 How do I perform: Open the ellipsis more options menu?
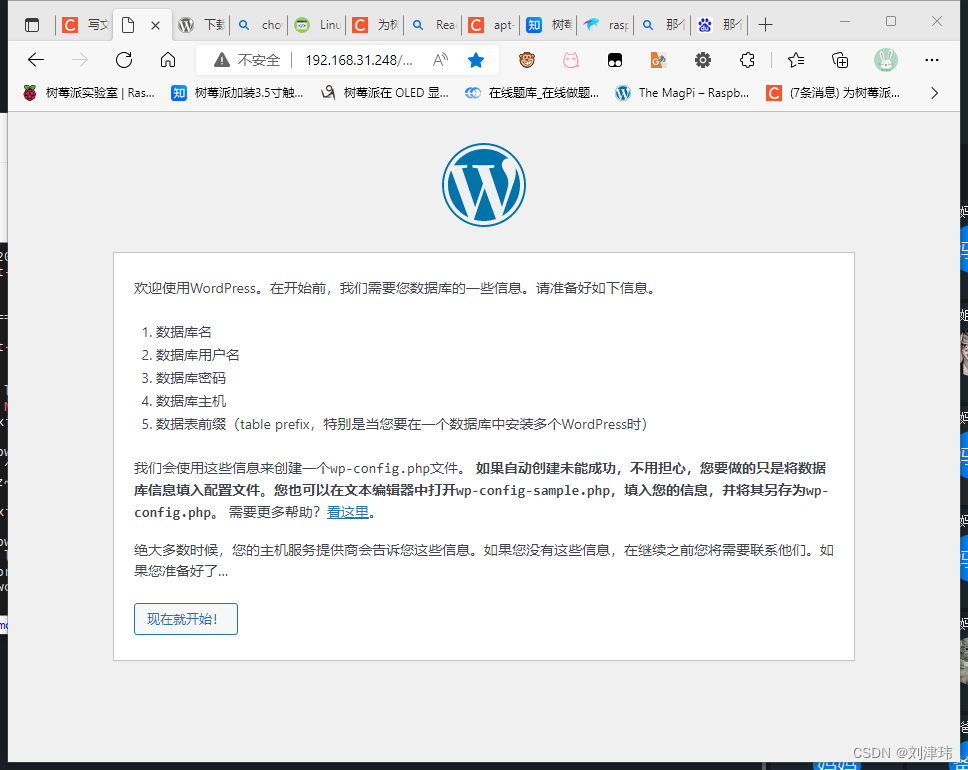point(932,60)
